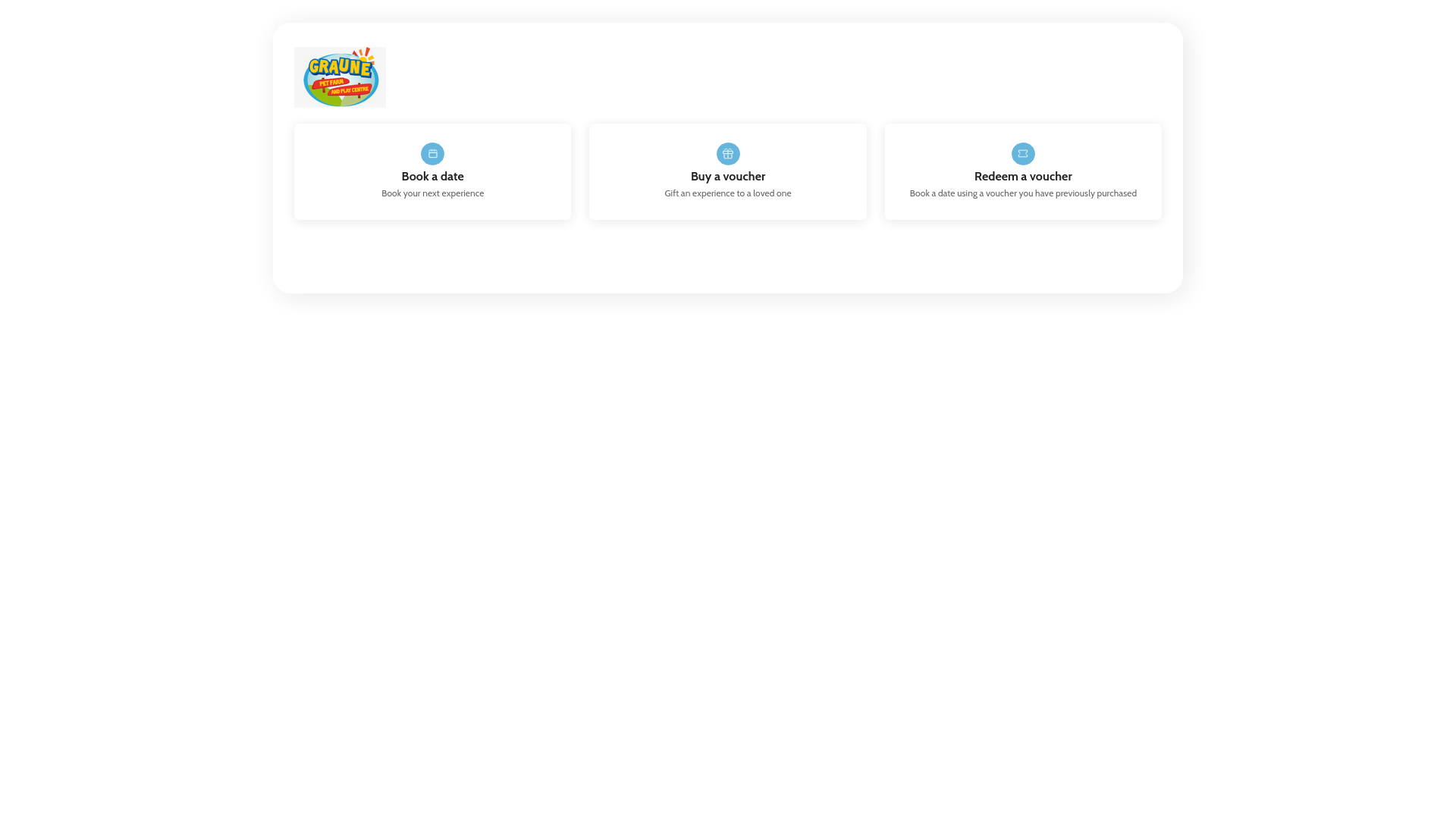Choose the 'Buy a voucher' heading
The height and width of the screenshot is (834, 1456).
click(728, 177)
